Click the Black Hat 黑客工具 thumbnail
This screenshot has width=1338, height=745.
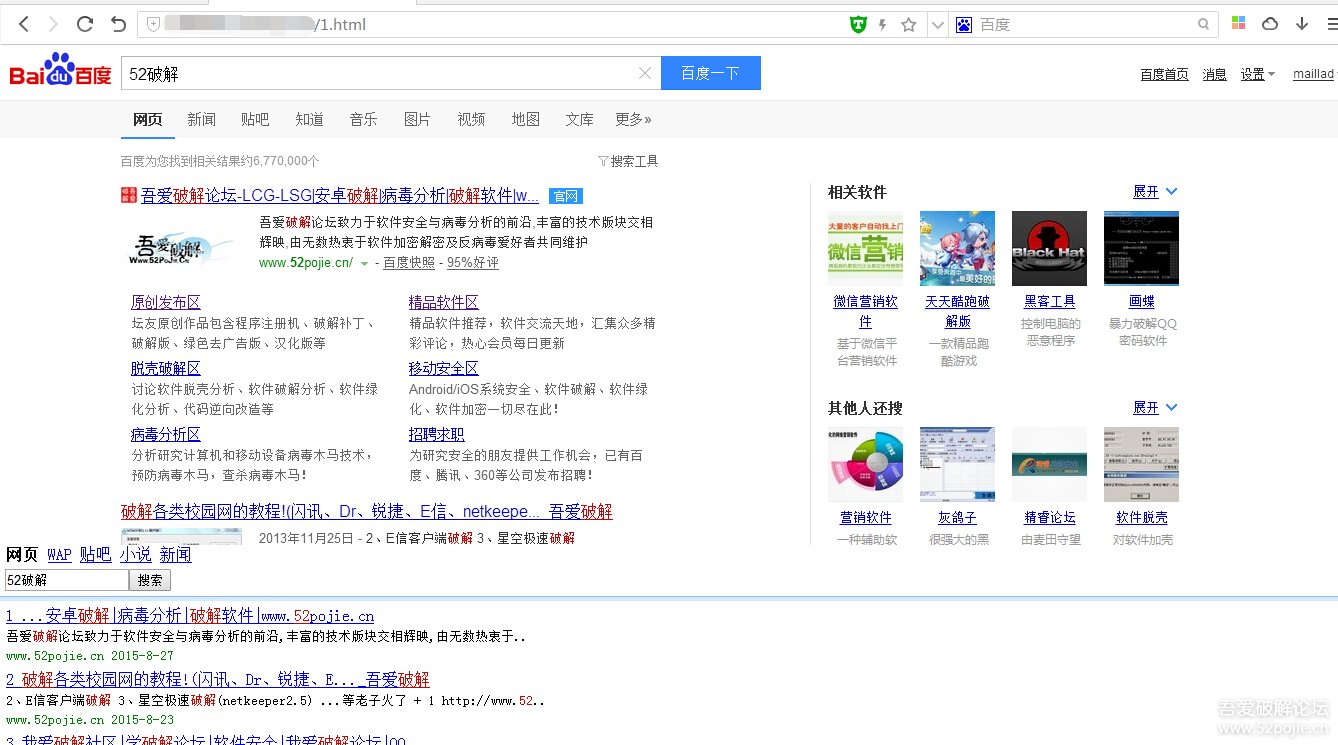click(x=1049, y=248)
